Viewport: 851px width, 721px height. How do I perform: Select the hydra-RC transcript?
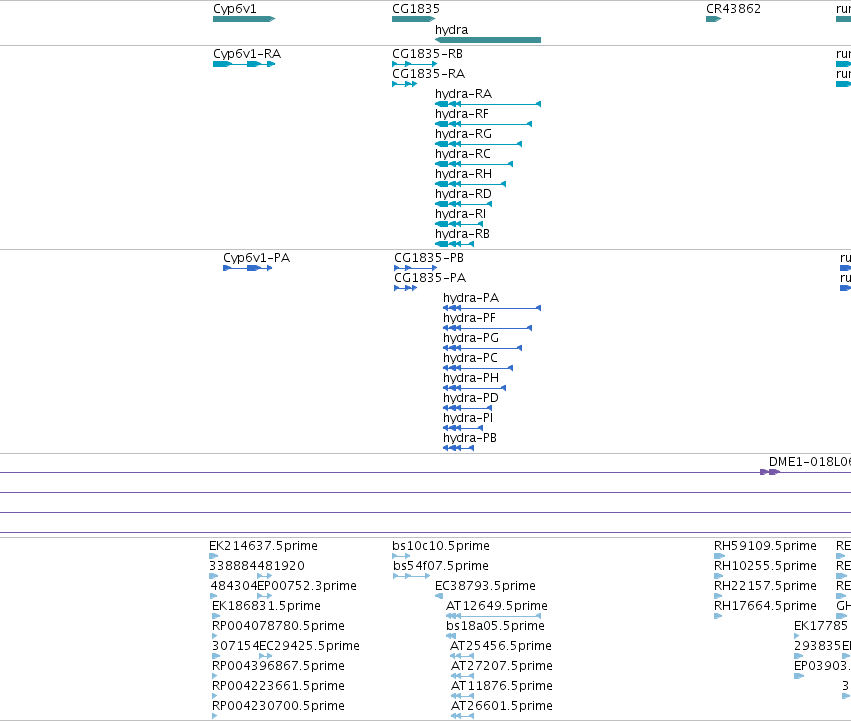[474, 164]
